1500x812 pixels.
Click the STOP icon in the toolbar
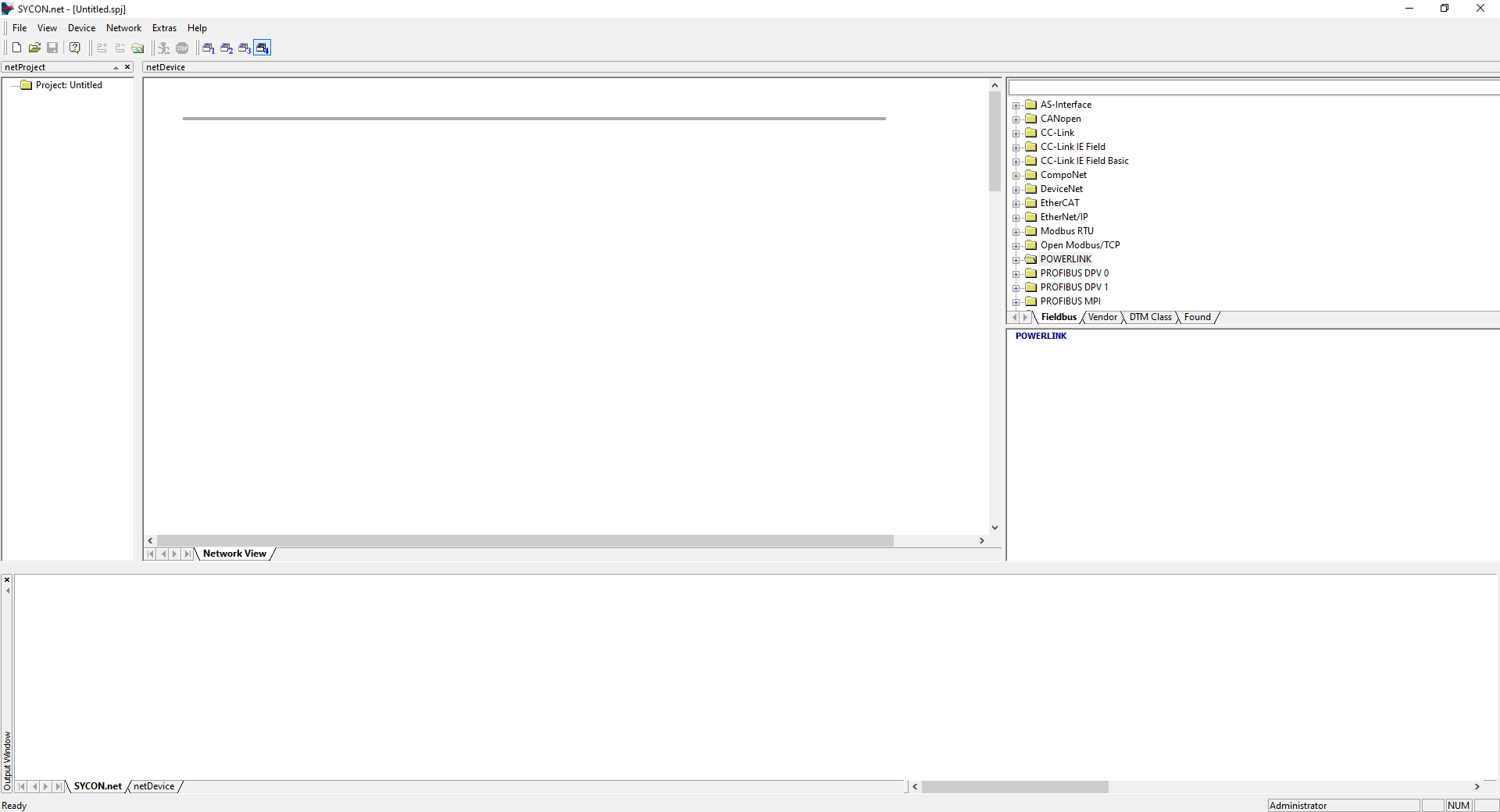pos(182,48)
